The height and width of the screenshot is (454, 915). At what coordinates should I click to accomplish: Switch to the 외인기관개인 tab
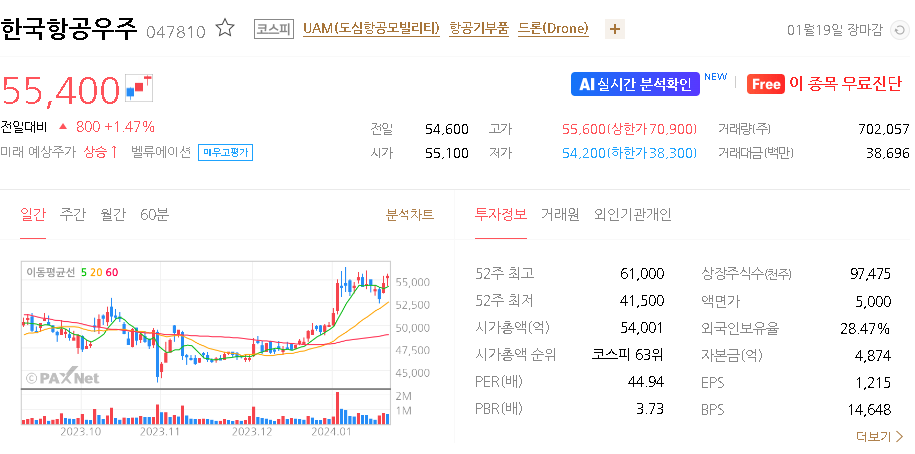point(633,214)
